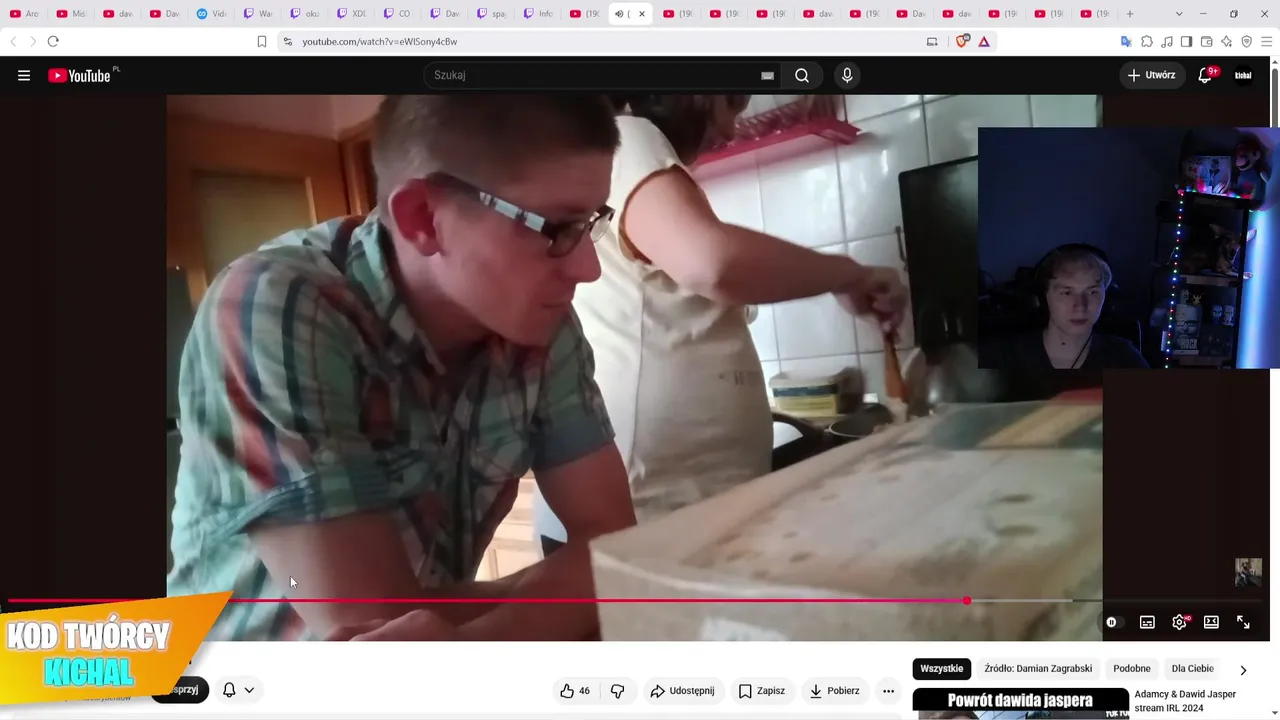Open the translate extension icon
The image size is (1280, 720).
[x=1126, y=41]
